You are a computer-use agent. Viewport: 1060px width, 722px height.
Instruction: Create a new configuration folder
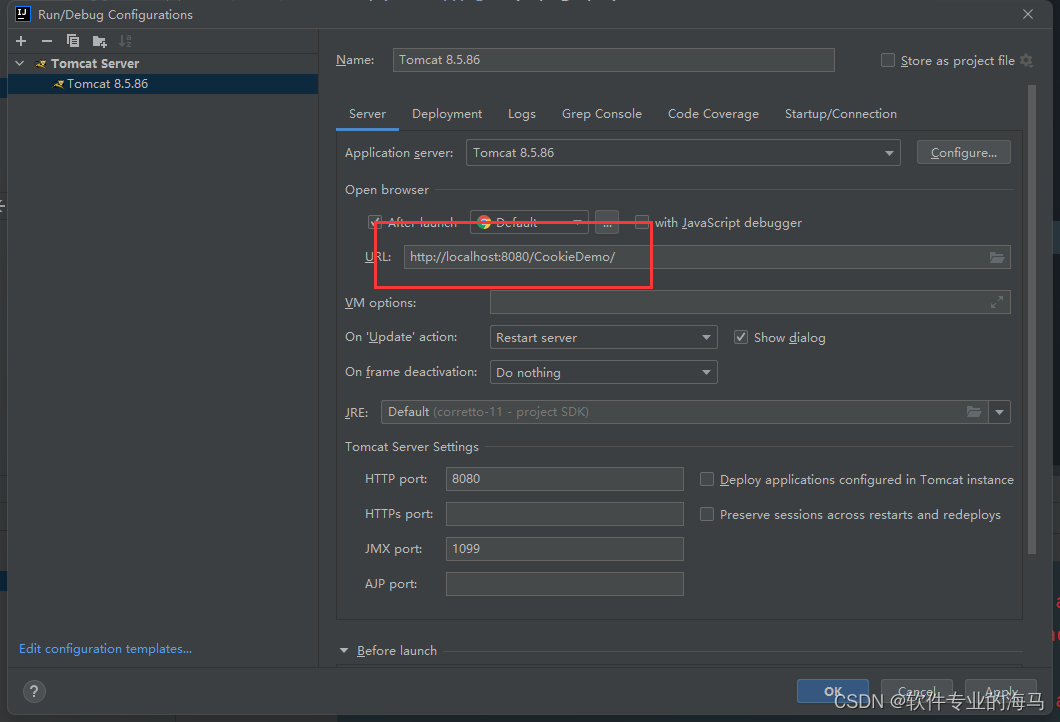coord(99,41)
